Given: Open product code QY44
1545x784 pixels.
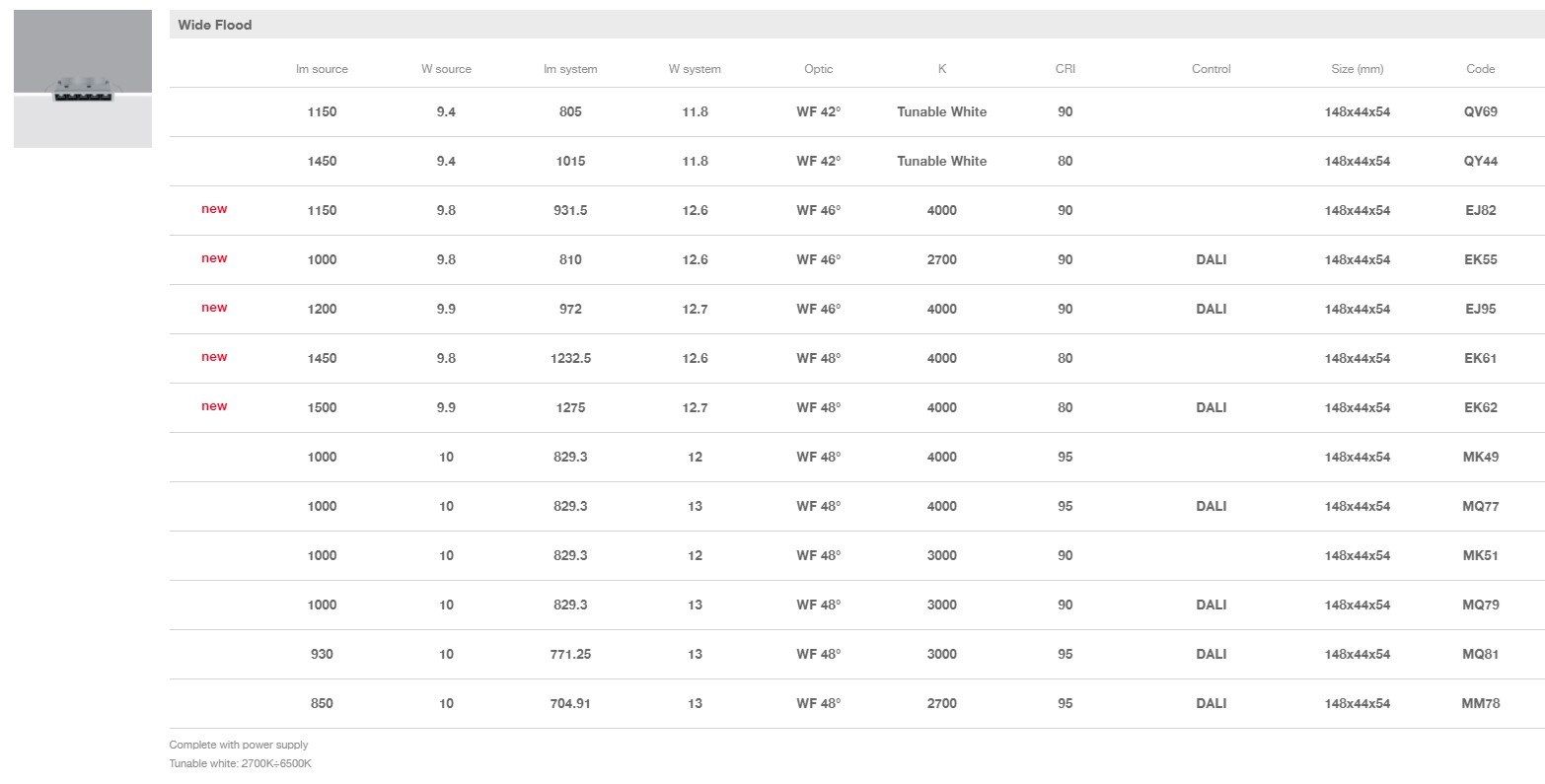Looking at the screenshot, I should pyautogui.click(x=1480, y=161).
